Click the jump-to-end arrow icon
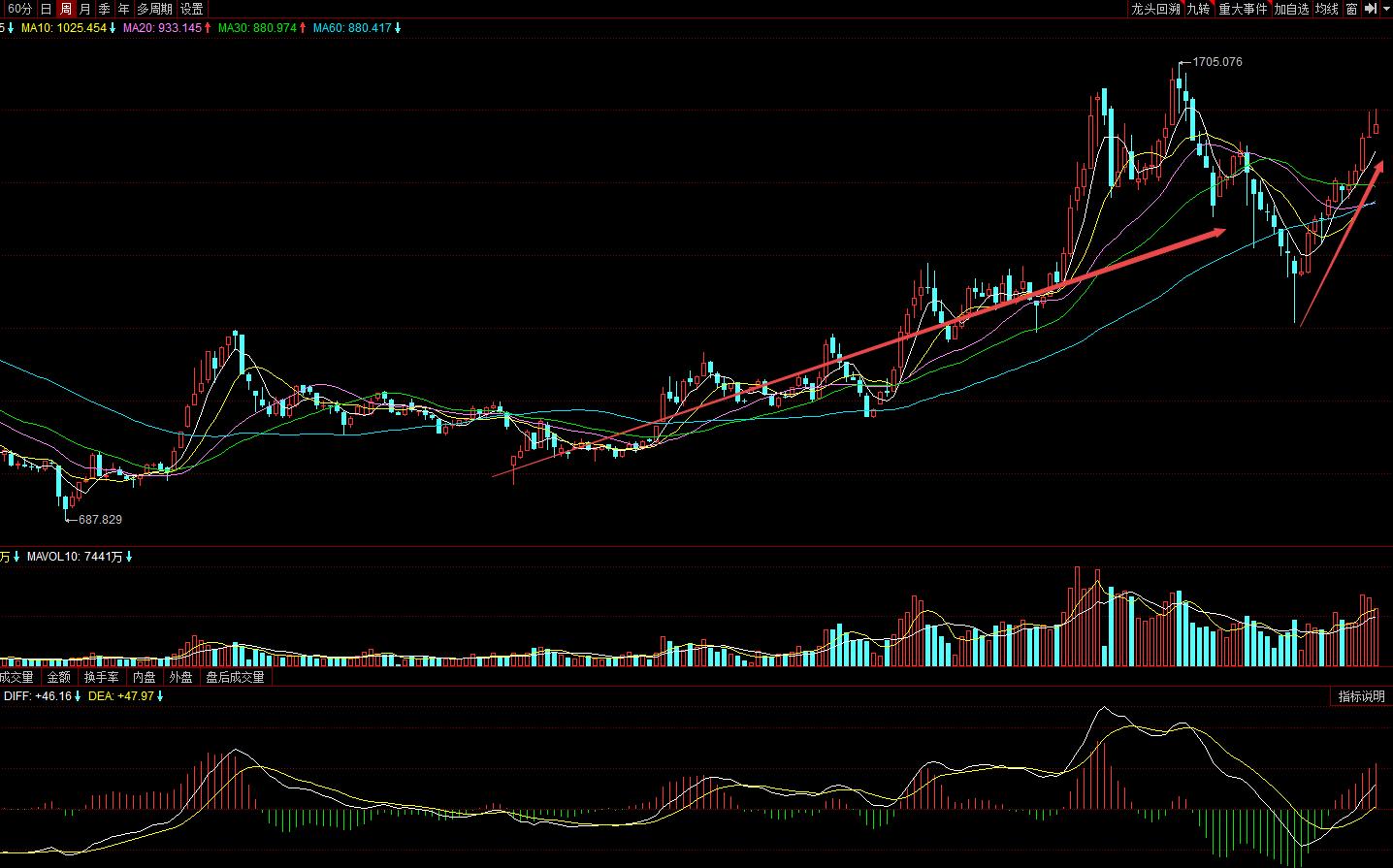The height and width of the screenshot is (868, 1393). (1371, 9)
